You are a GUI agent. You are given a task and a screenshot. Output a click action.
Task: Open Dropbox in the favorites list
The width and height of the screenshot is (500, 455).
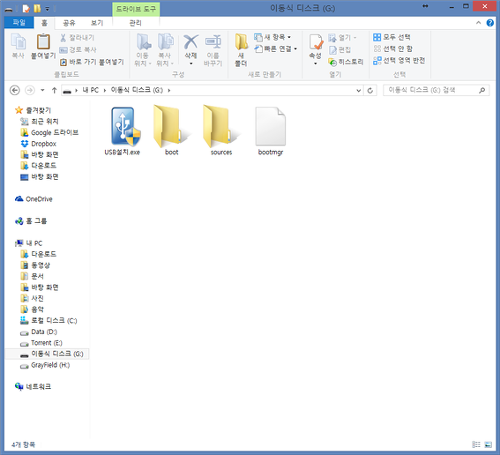click(38, 144)
